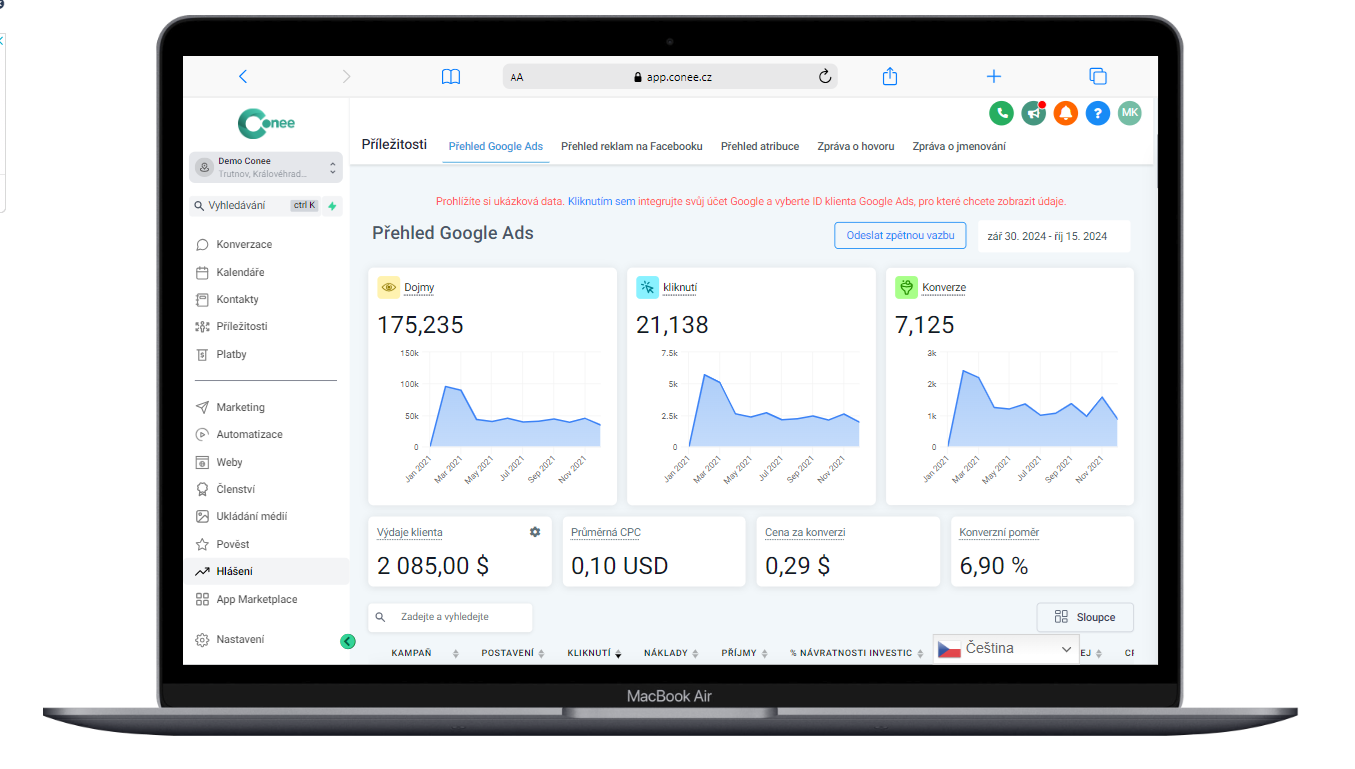The height and width of the screenshot is (769, 1355).
Task: Switch to Přehled atribuce tab
Action: tap(760, 146)
